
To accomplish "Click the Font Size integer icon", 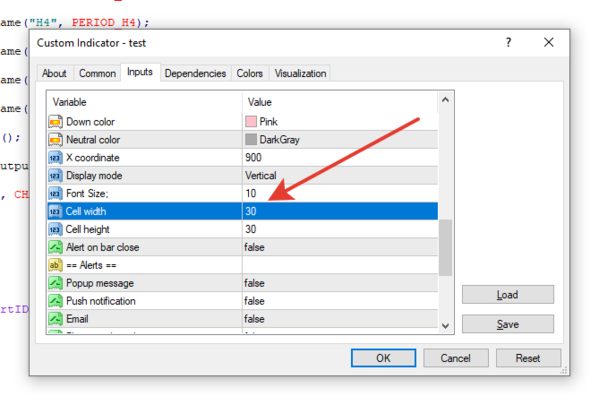I will click(x=55, y=193).
